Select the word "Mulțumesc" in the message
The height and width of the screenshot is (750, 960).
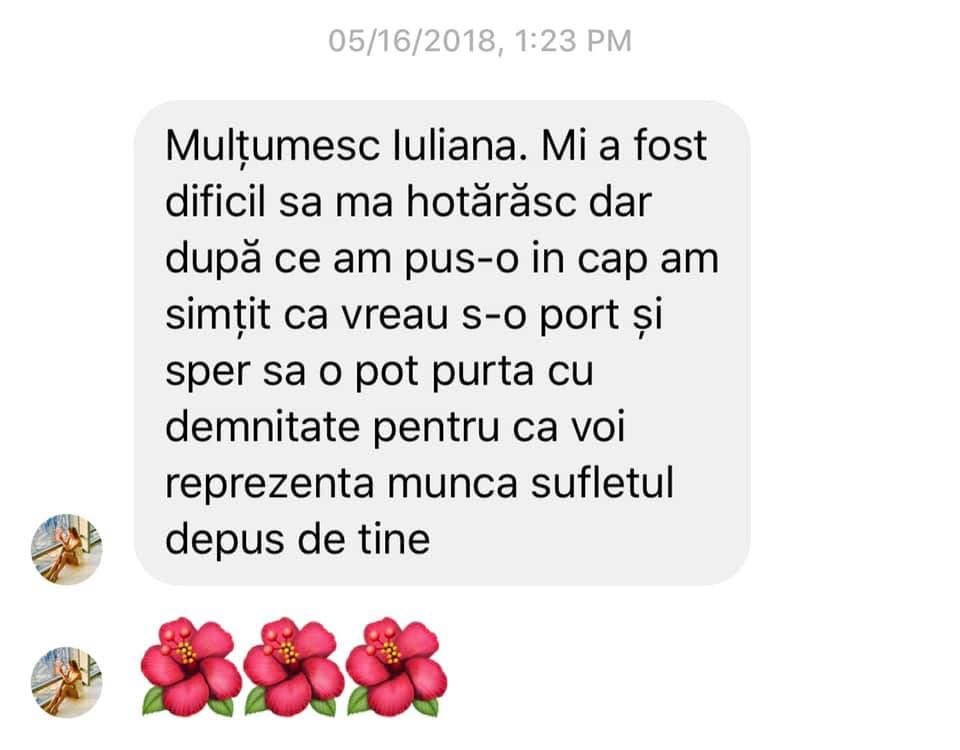(x=272, y=148)
